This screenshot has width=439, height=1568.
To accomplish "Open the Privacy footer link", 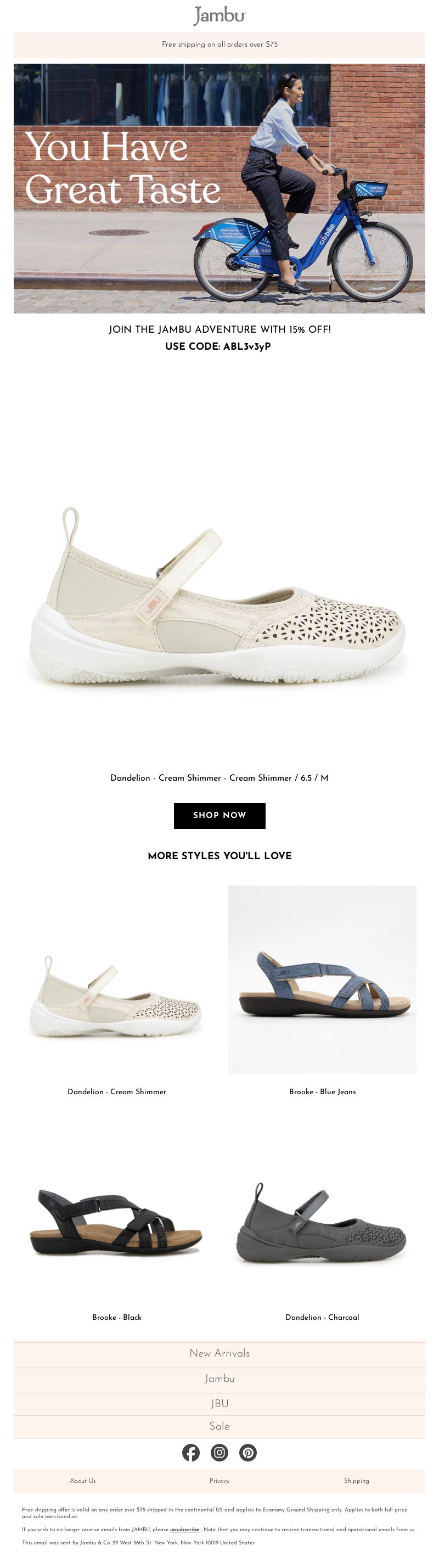I will coord(219,1480).
